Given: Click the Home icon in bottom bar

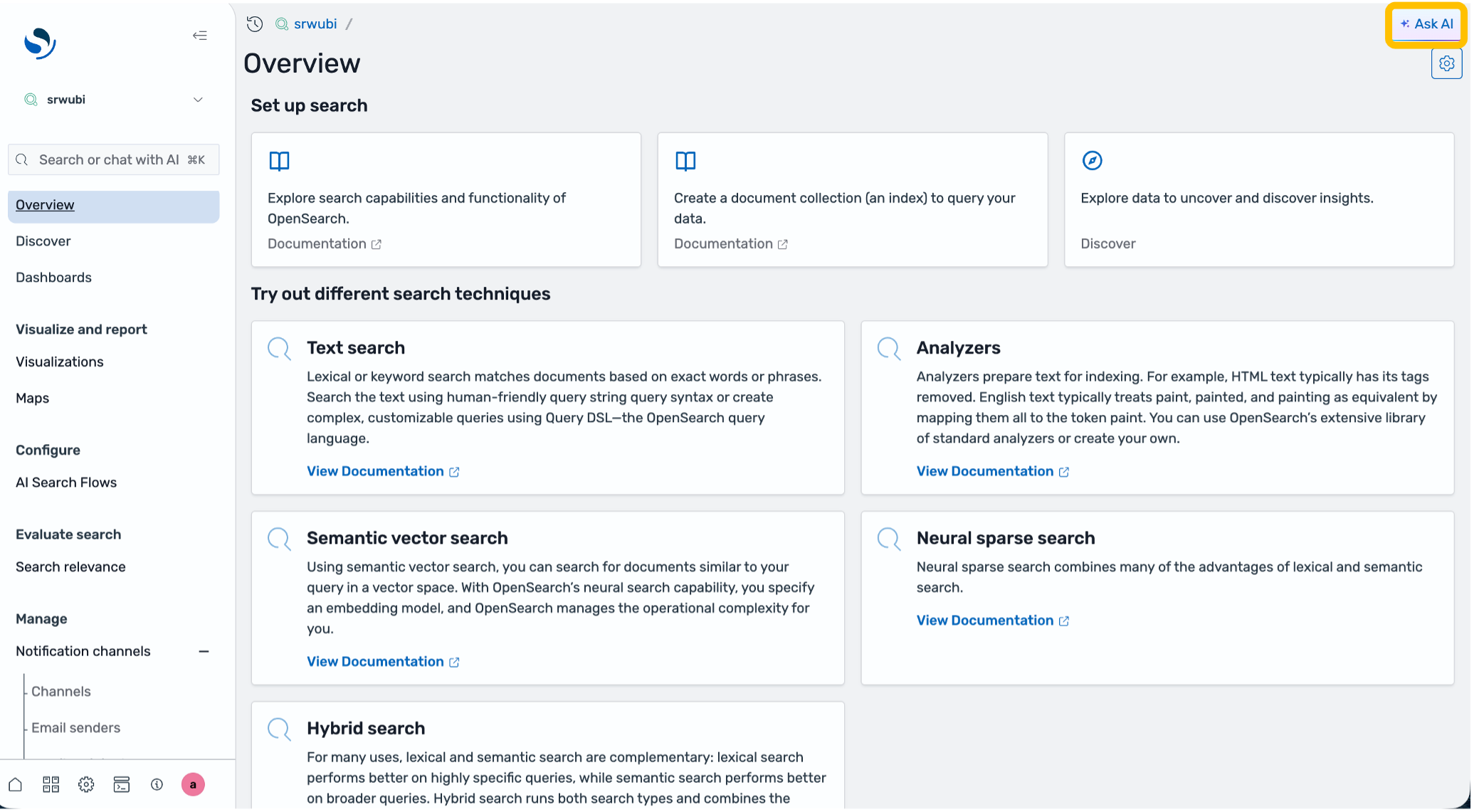Looking at the screenshot, I should click(16, 785).
